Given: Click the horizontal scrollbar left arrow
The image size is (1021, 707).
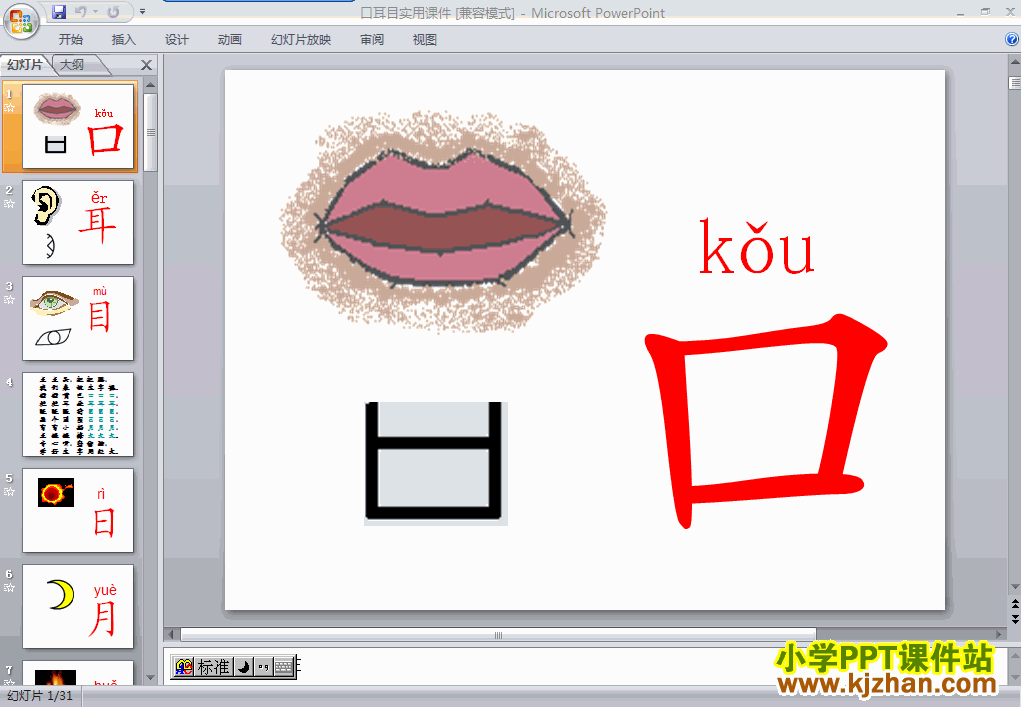Looking at the screenshot, I should [x=171, y=634].
